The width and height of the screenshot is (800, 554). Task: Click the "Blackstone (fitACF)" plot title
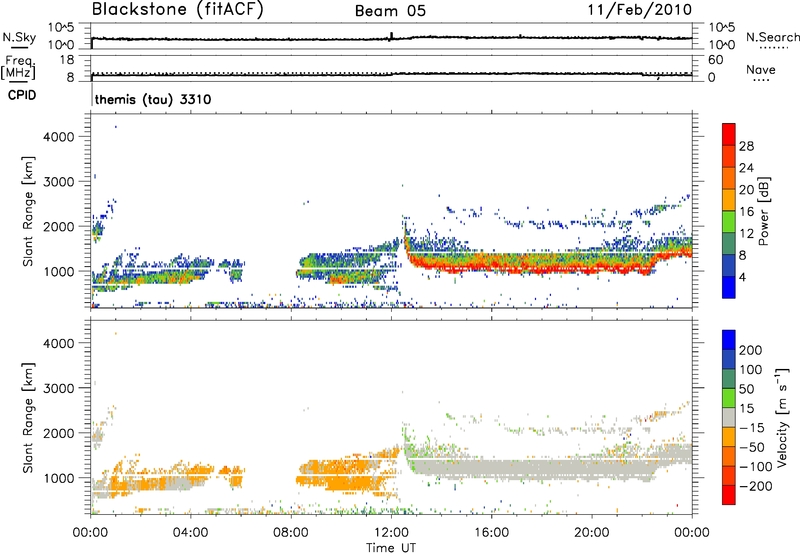click(177, 9)
